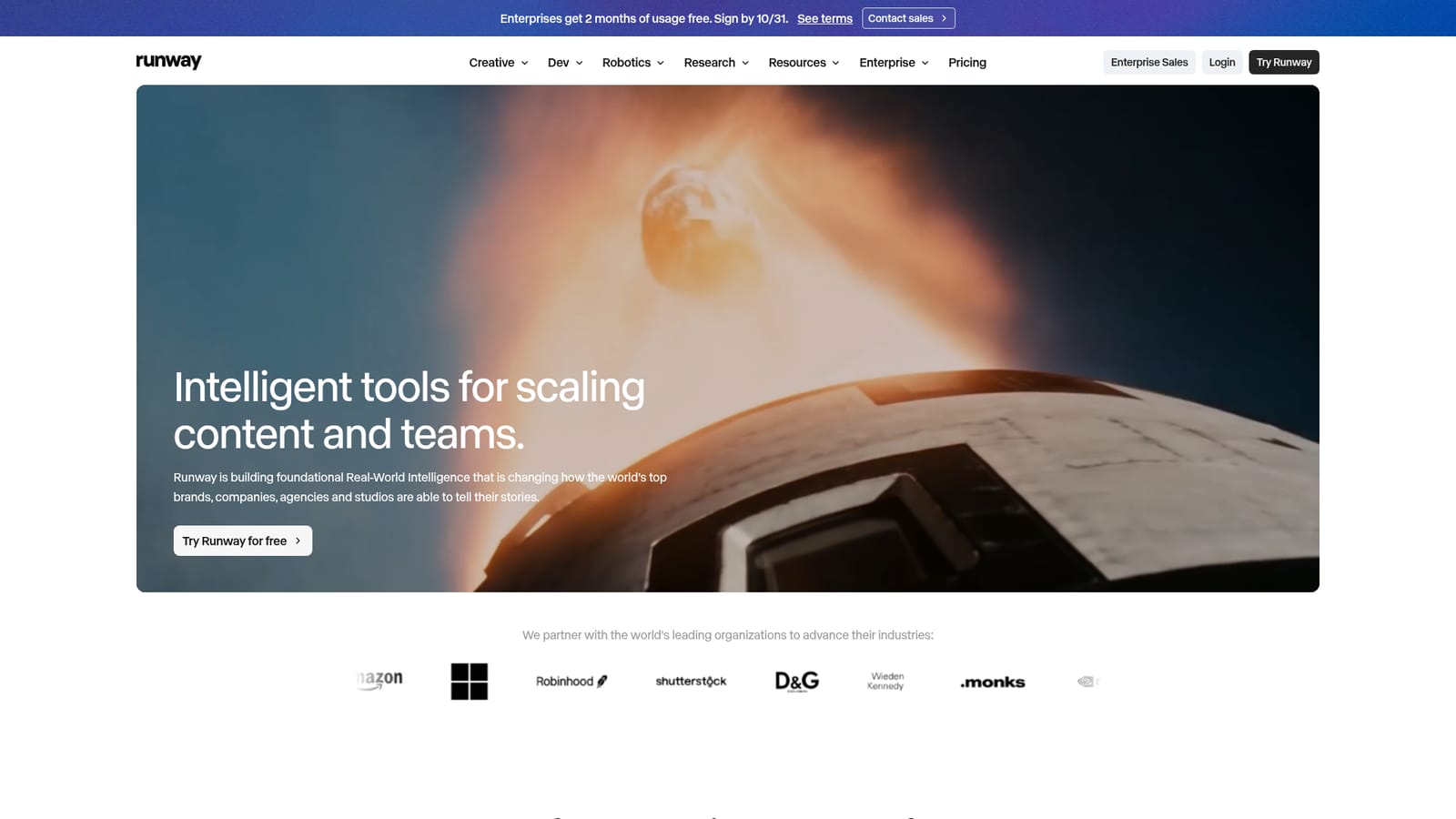Click Contact sales in the banner
The width and height of the screenshot is (1456, 819).
click(908, 18)
